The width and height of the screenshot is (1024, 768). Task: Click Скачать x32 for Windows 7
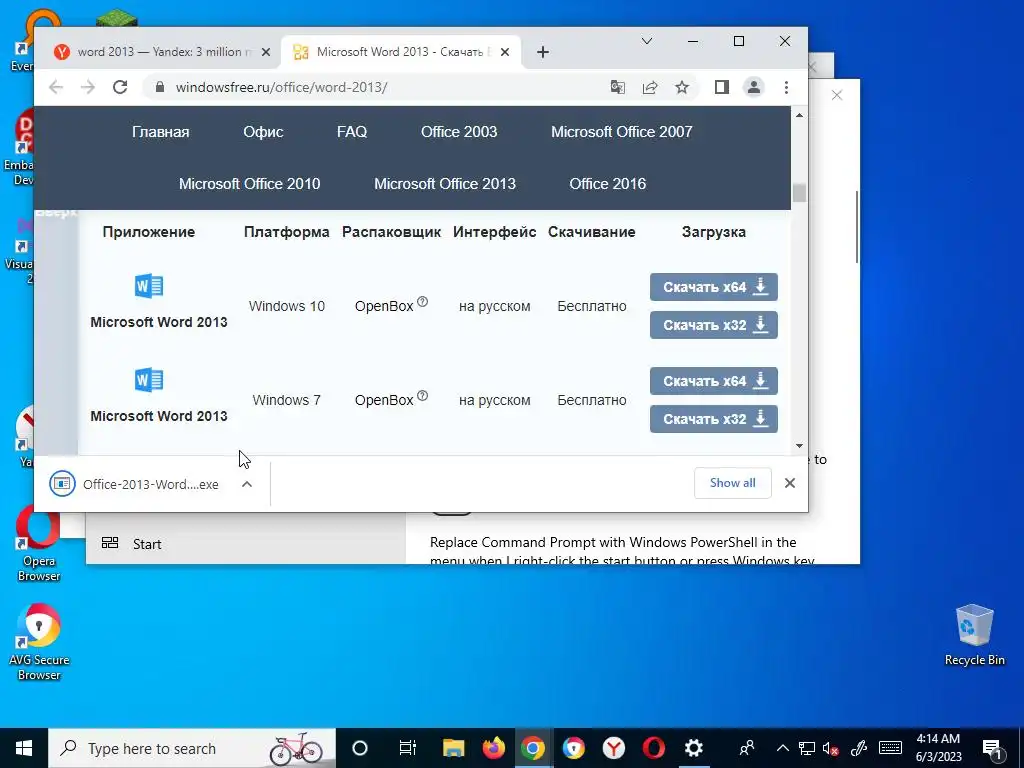point(714,419)
